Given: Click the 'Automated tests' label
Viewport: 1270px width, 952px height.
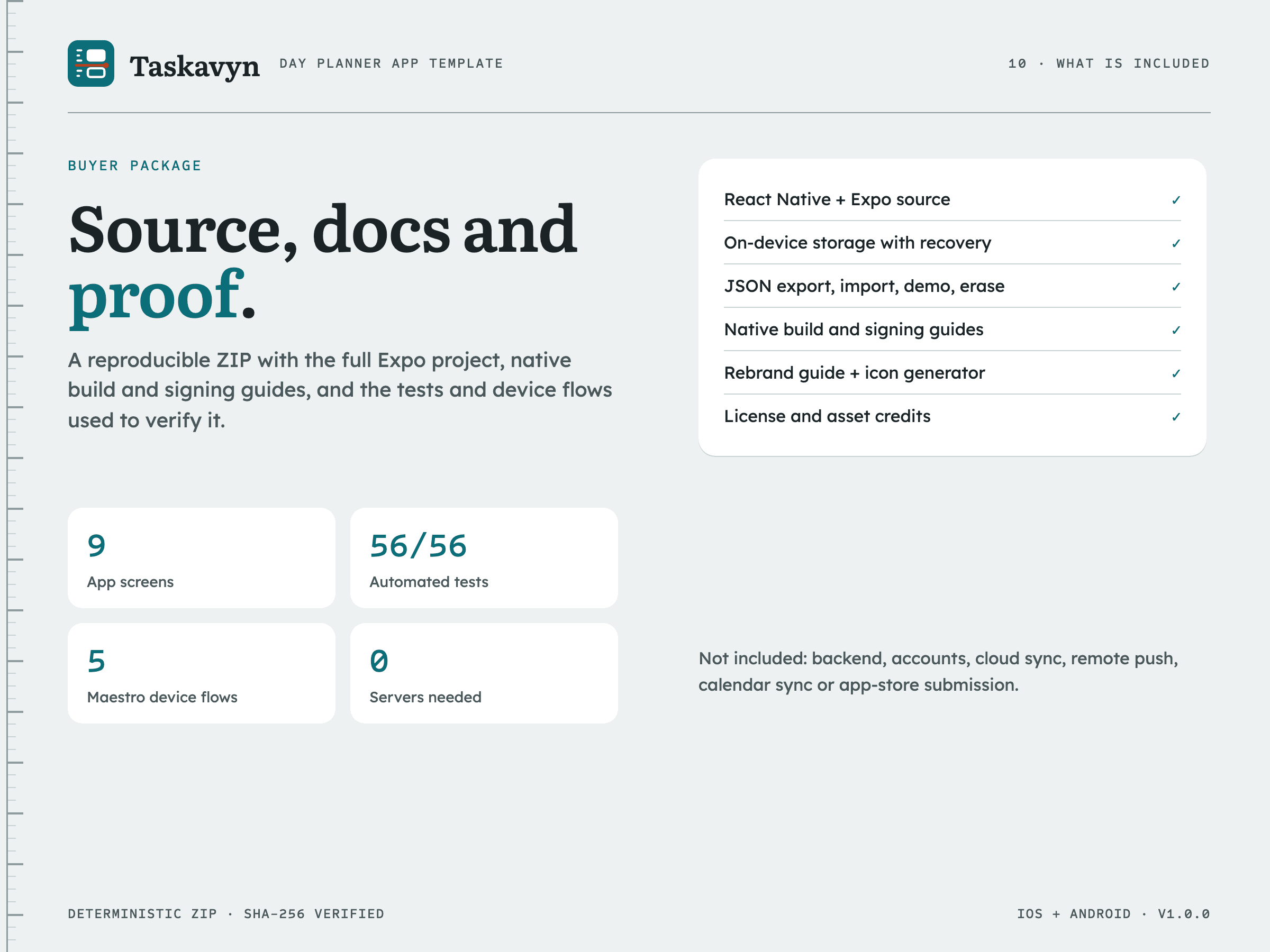Looking at the screenshot, I should tap(428, 582).
